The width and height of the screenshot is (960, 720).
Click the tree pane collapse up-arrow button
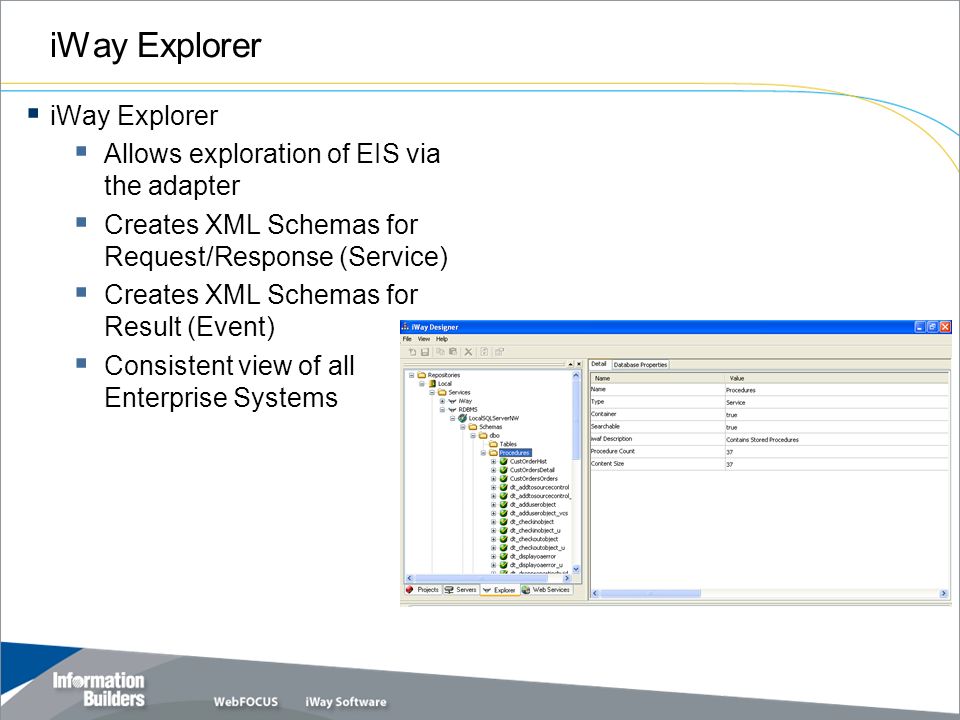point(570,364)
